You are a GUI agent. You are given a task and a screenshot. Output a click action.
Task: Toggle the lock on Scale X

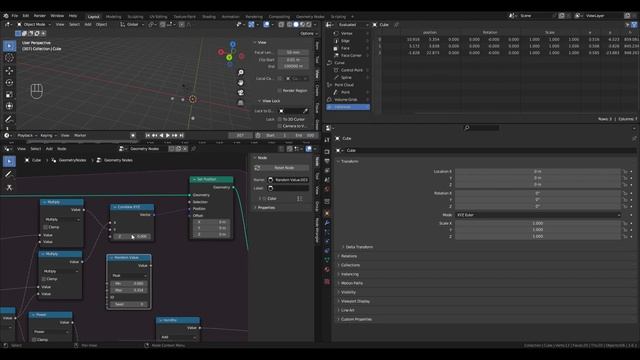(625, 223)
